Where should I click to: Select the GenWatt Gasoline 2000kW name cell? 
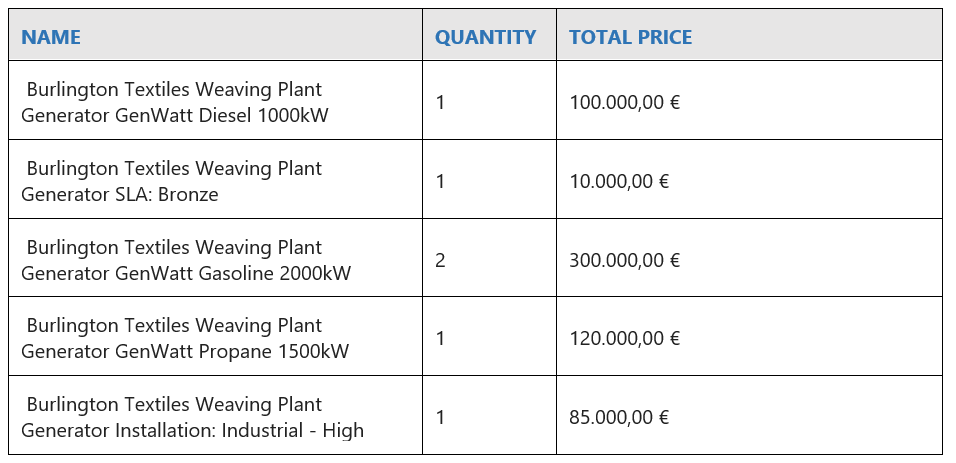[x=186, y=260]
